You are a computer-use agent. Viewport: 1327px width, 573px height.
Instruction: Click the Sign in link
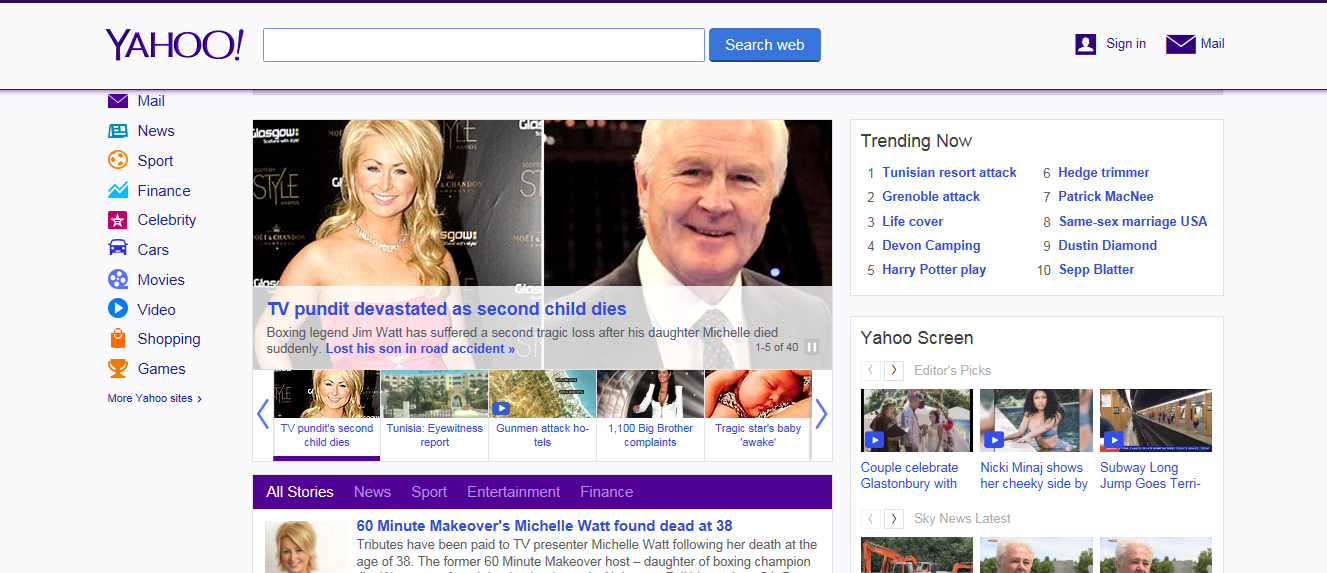coord(1126,44)
